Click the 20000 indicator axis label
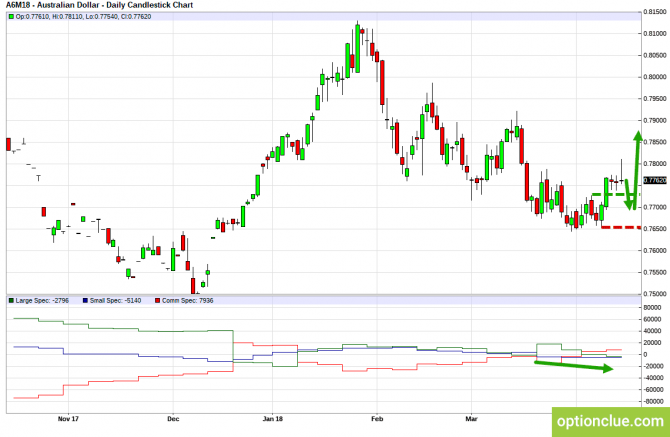Screen dimensions: 670x437 [652, 343]
